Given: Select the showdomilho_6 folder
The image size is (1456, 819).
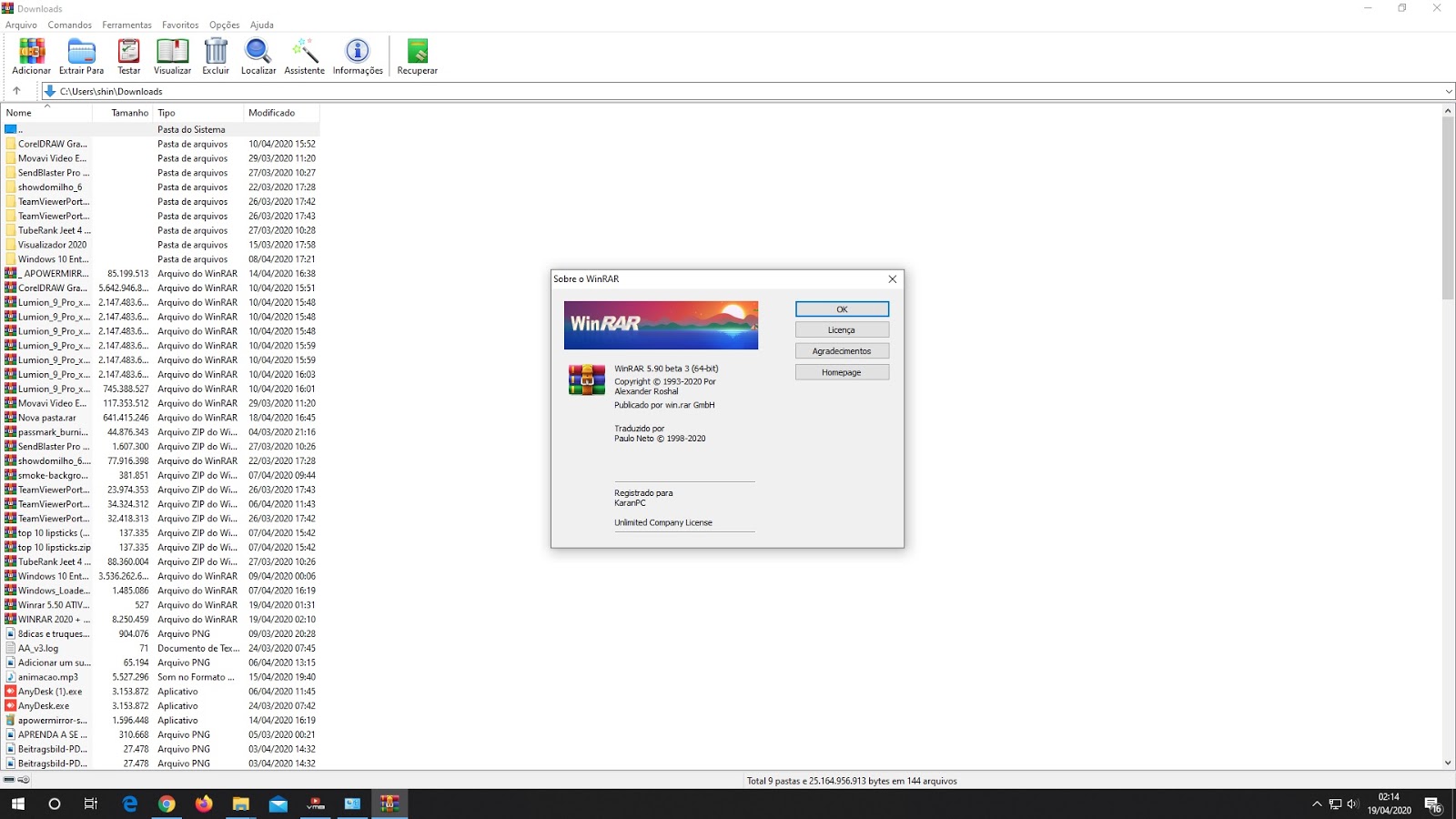Looking at the screenshot, I should click(160, 187).
